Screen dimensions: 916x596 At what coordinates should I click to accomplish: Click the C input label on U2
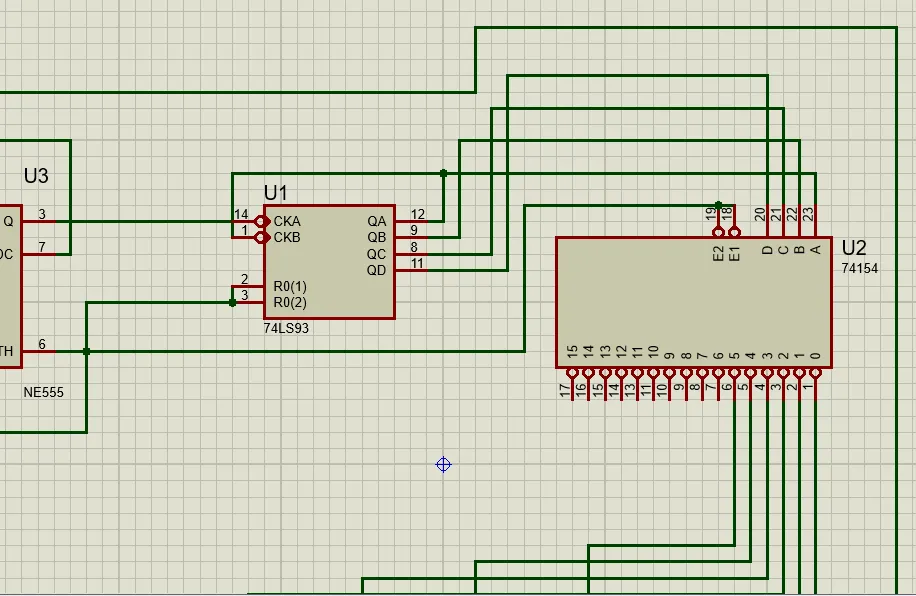(x=783, y=250)
